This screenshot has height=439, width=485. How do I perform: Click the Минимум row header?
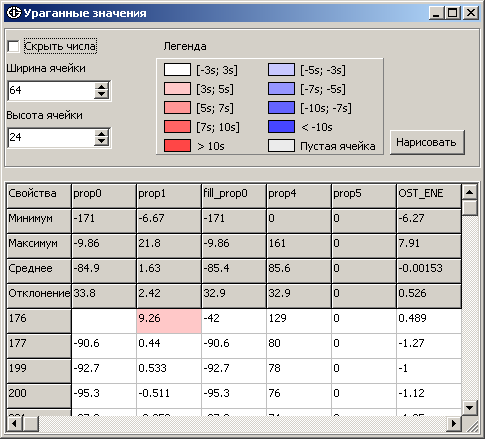click(39, 221)
